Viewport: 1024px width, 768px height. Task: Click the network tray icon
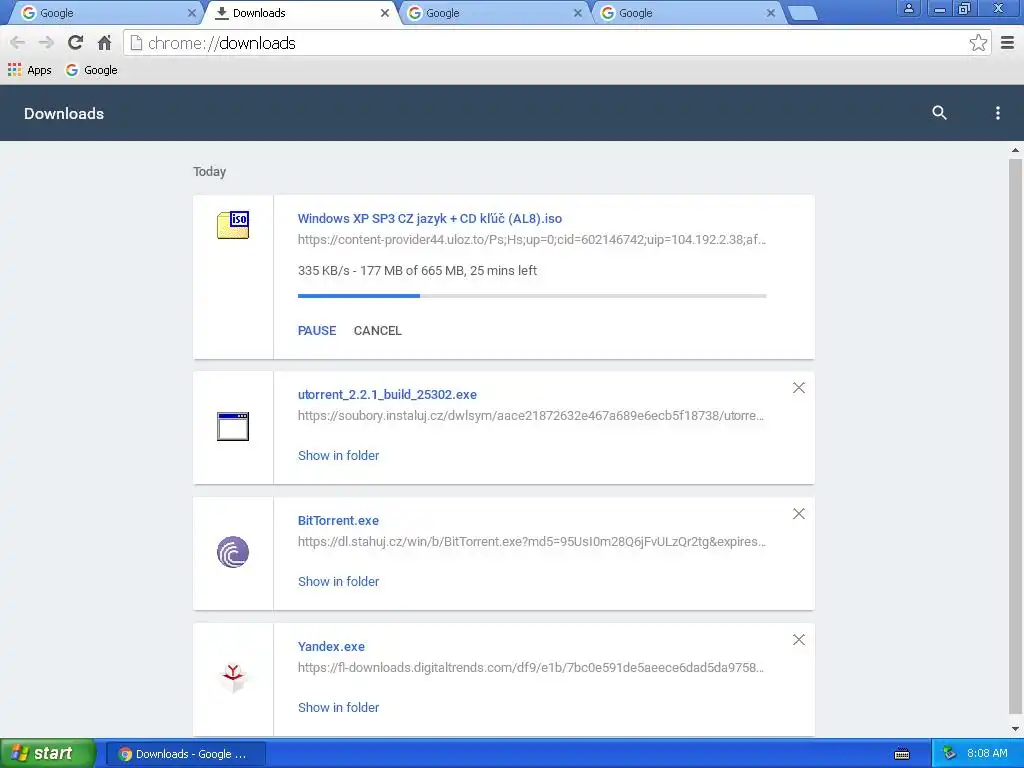coord(949,754)
